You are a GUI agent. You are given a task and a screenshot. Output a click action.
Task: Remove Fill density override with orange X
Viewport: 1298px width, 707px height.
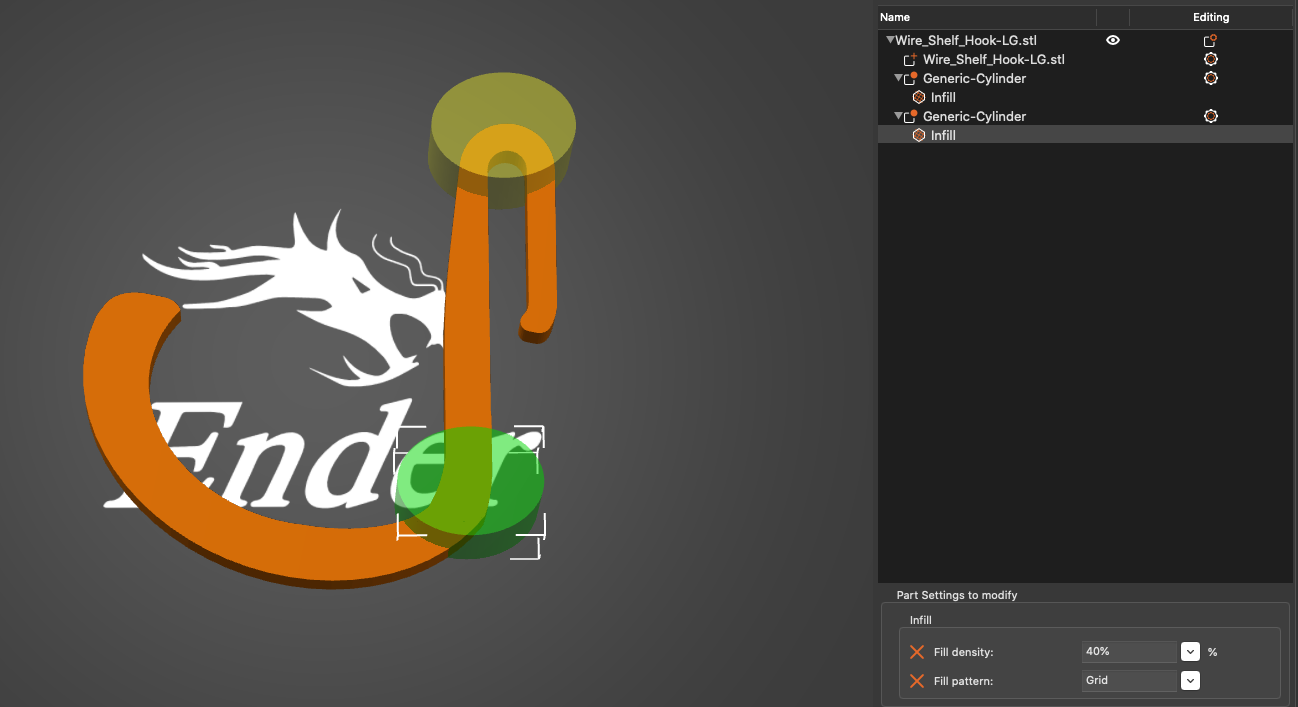coord(917,652)
